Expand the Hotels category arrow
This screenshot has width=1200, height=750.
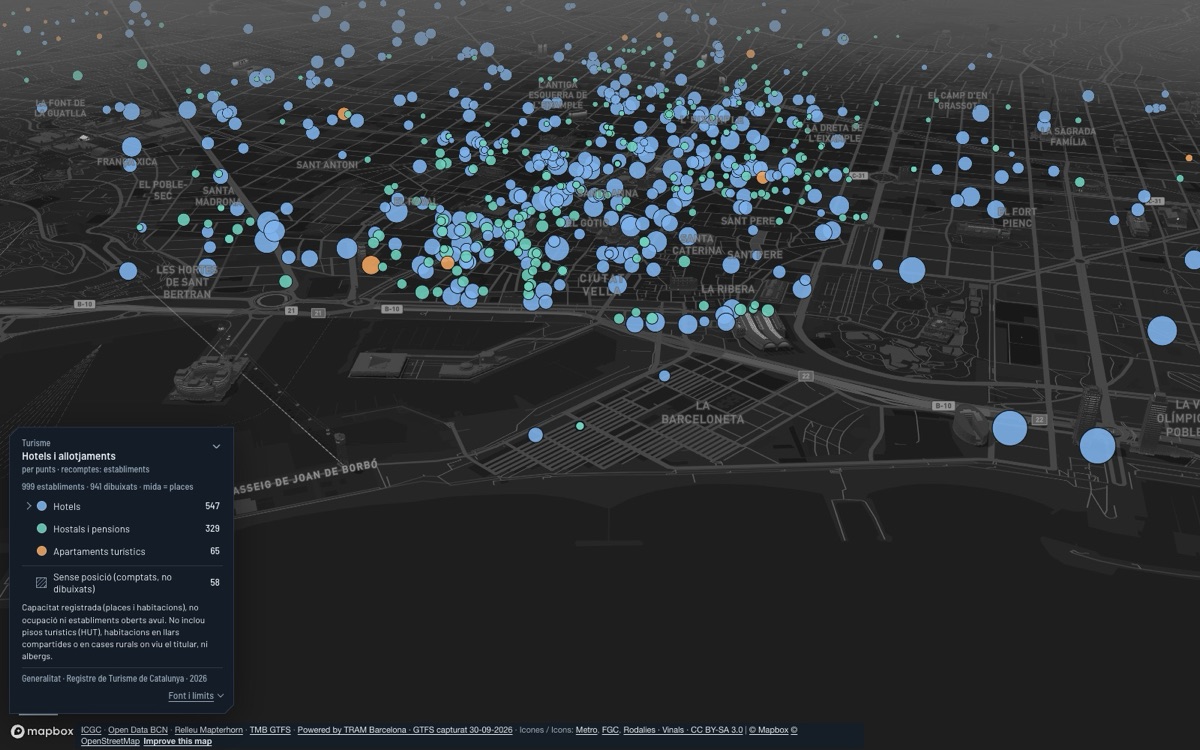[29, 506]
